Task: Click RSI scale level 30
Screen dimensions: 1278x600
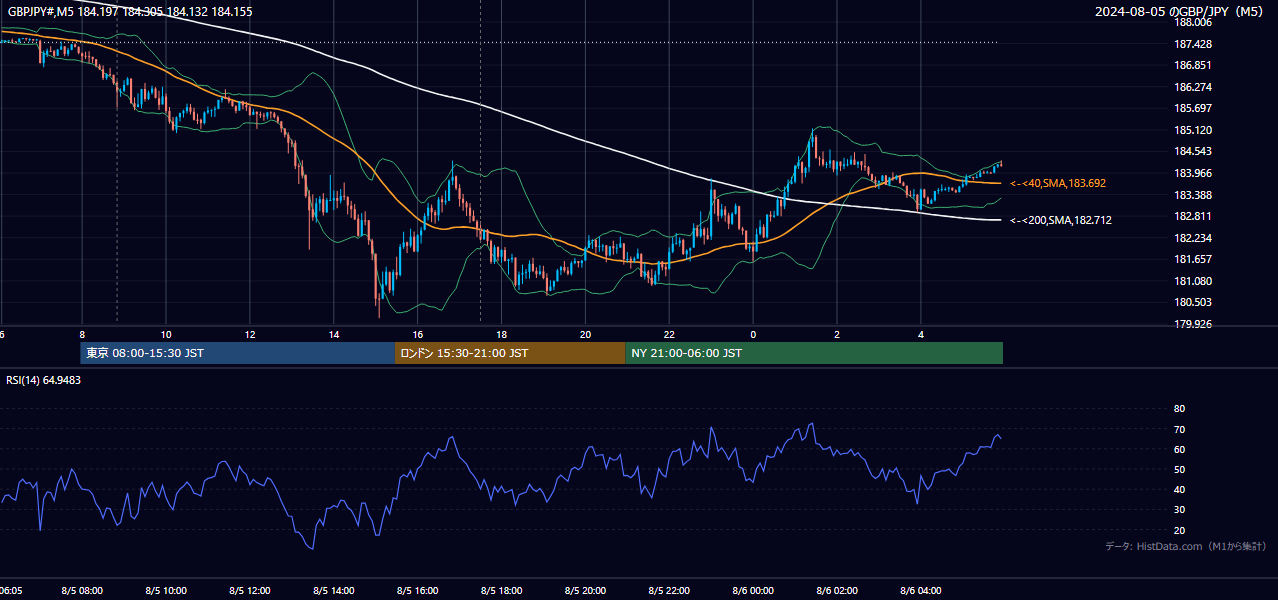Action: (1179, 510)
